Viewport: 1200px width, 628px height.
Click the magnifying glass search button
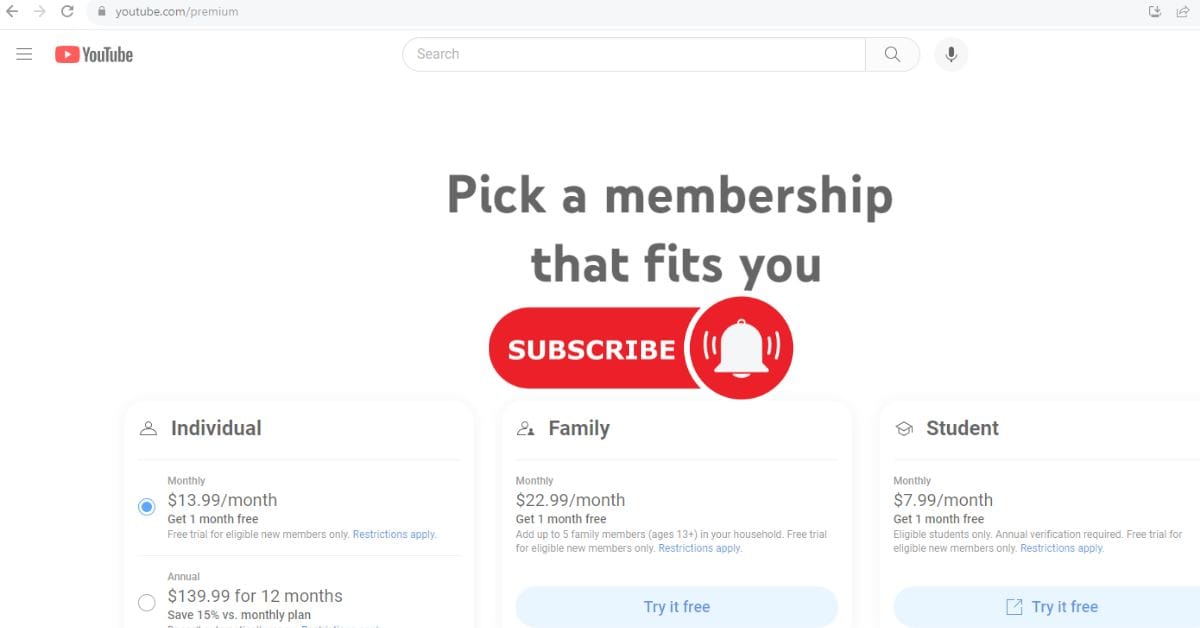point(892,54)
